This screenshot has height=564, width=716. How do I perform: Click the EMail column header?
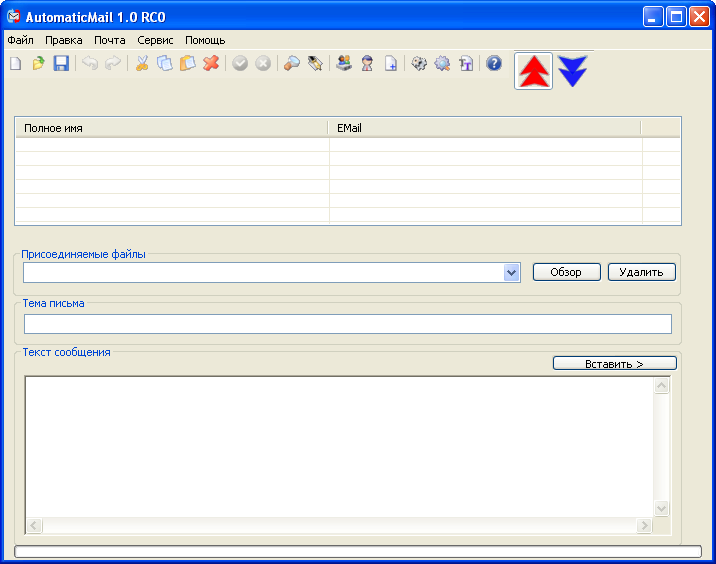point(484,128)
